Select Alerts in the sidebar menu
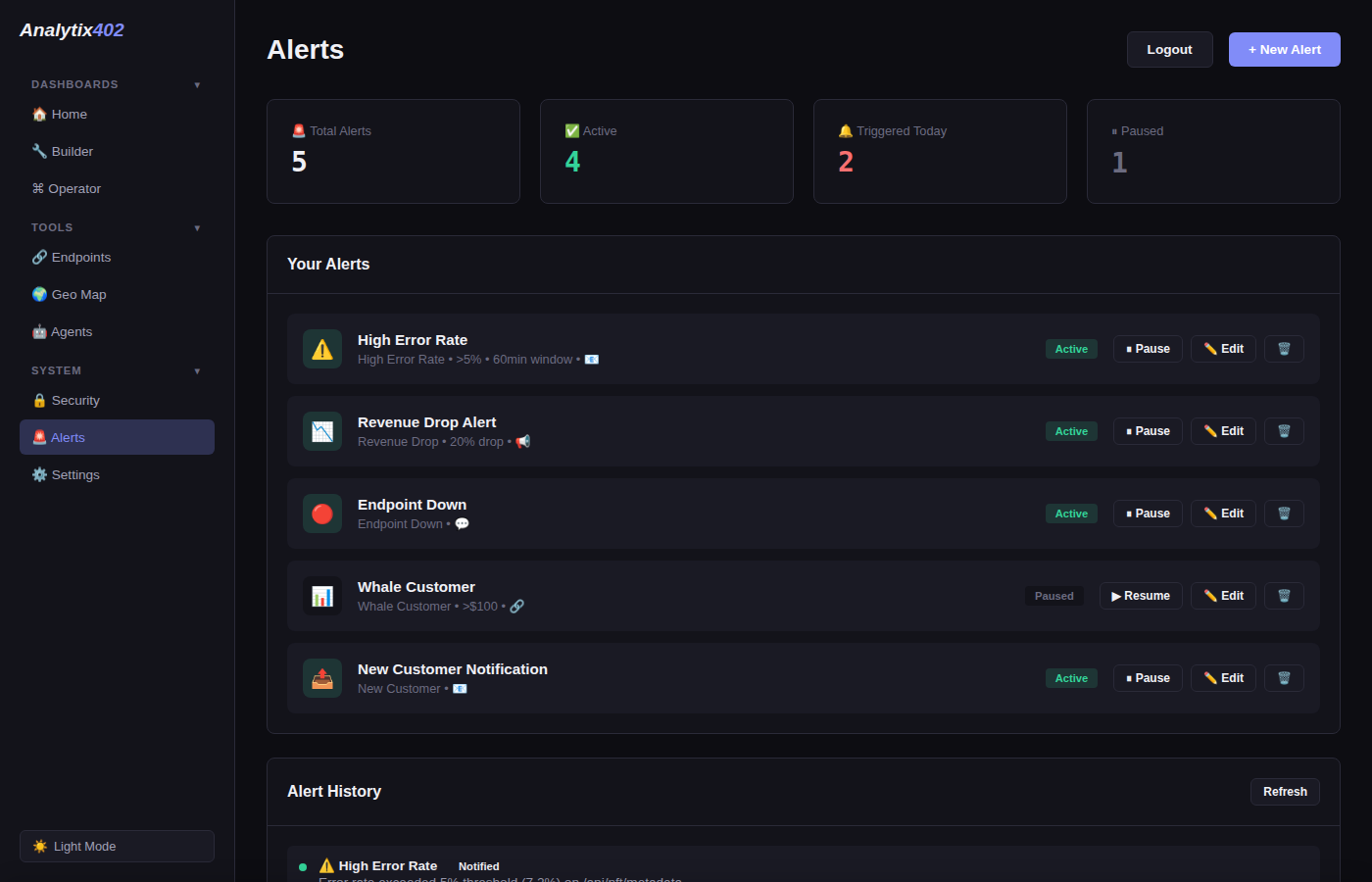 point(67,437)
